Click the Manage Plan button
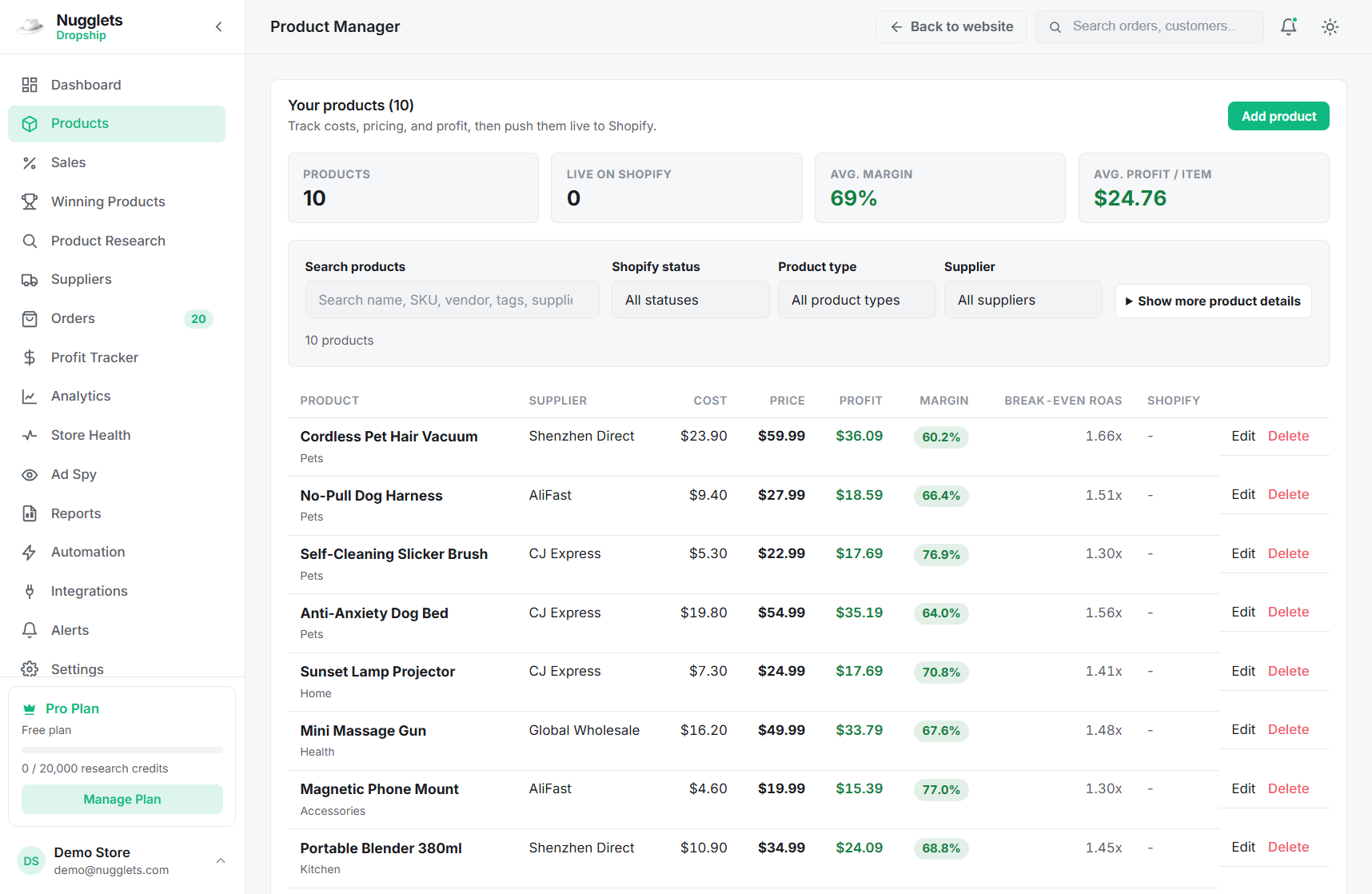Image resolution: width=1372 pixels, height=894 pixels. (122, 800)
